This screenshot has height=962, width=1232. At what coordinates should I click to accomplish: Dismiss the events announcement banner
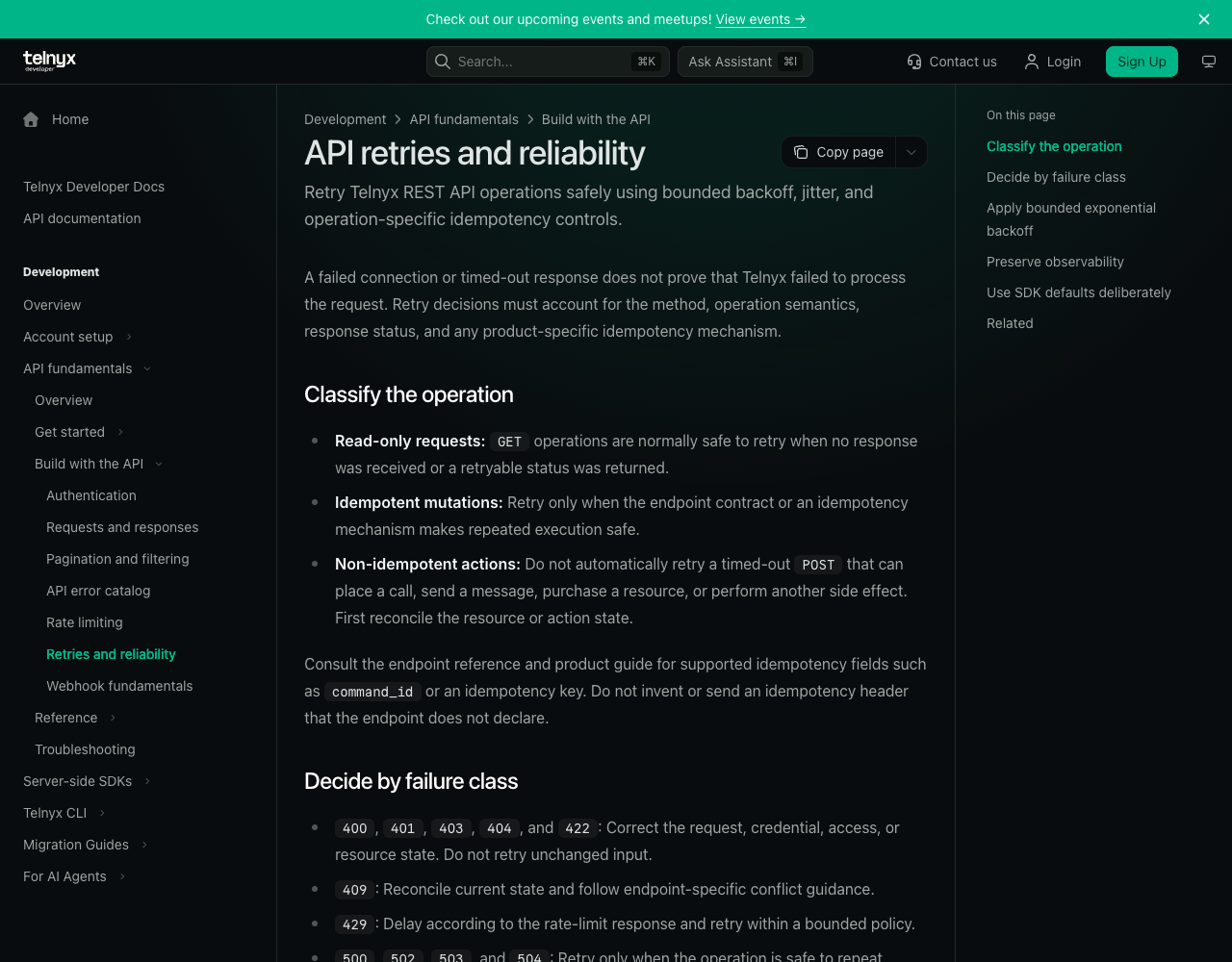click(x=1204, y=19)
